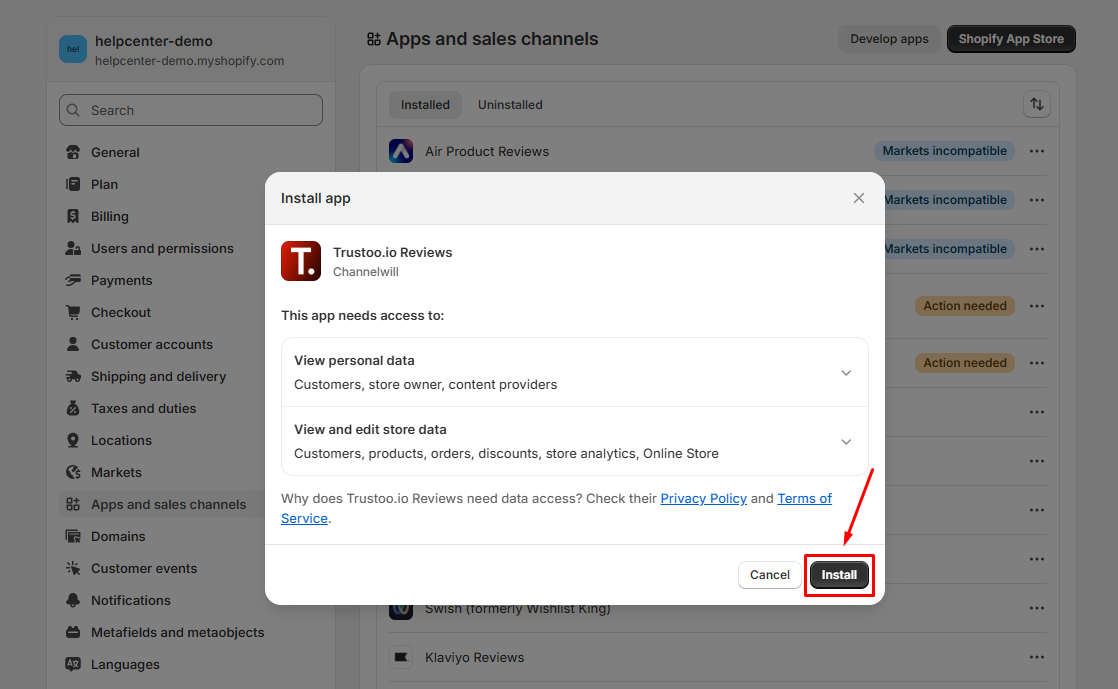The image size is (1118, 689).
Task: Open more options for Air Product Reviews
Action: 1036,152
